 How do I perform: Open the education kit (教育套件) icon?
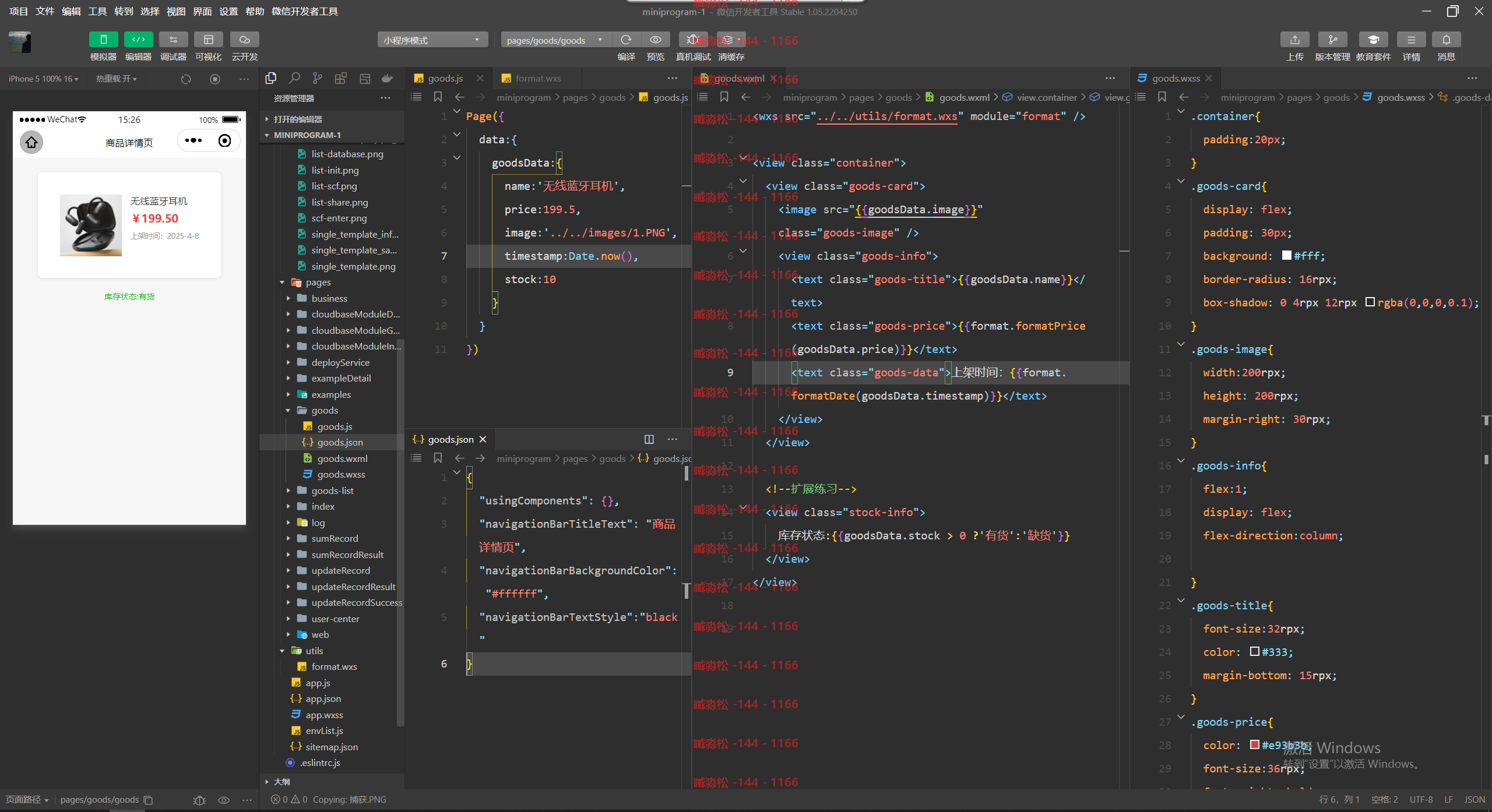(x=1373, y=40)
